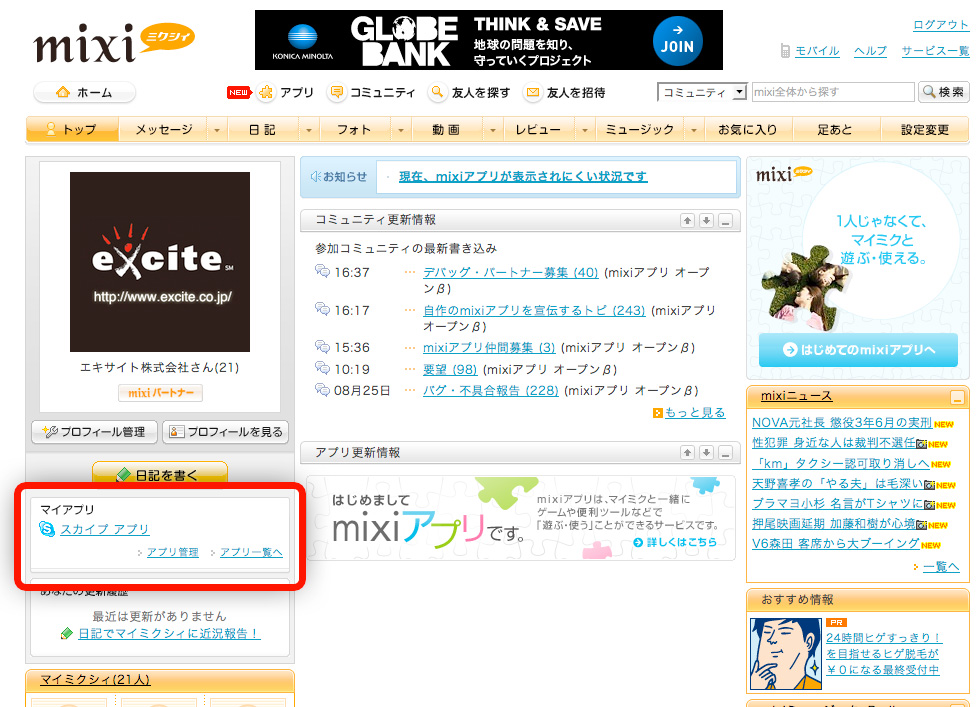Image resolution: width=979 pixels, height=707 pixels.
Task: Click the JOIN arrow circle in banner
Action: 677,41
